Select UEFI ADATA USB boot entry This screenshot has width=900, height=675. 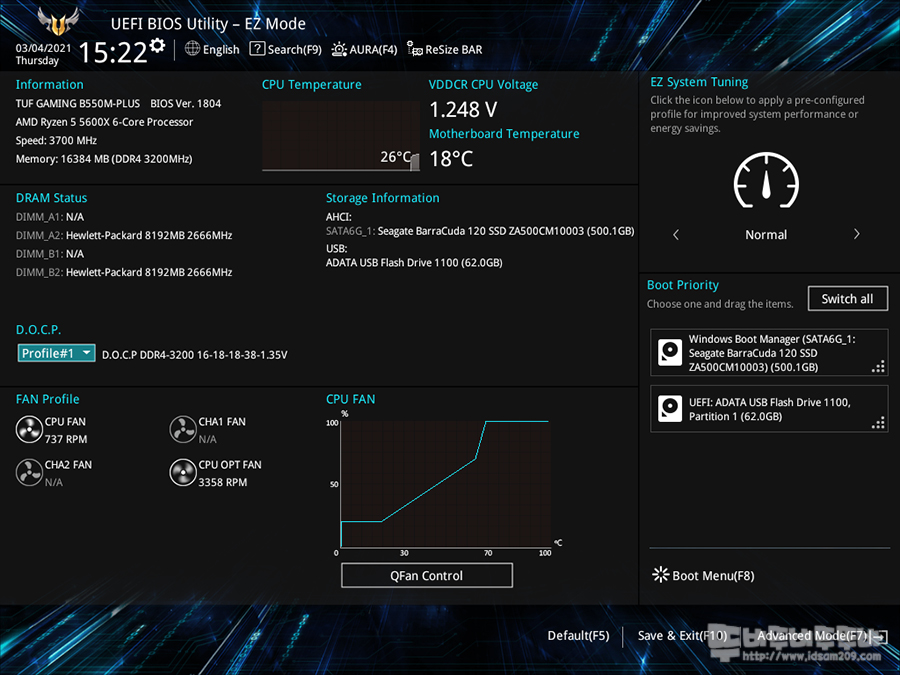click(769, 409)
